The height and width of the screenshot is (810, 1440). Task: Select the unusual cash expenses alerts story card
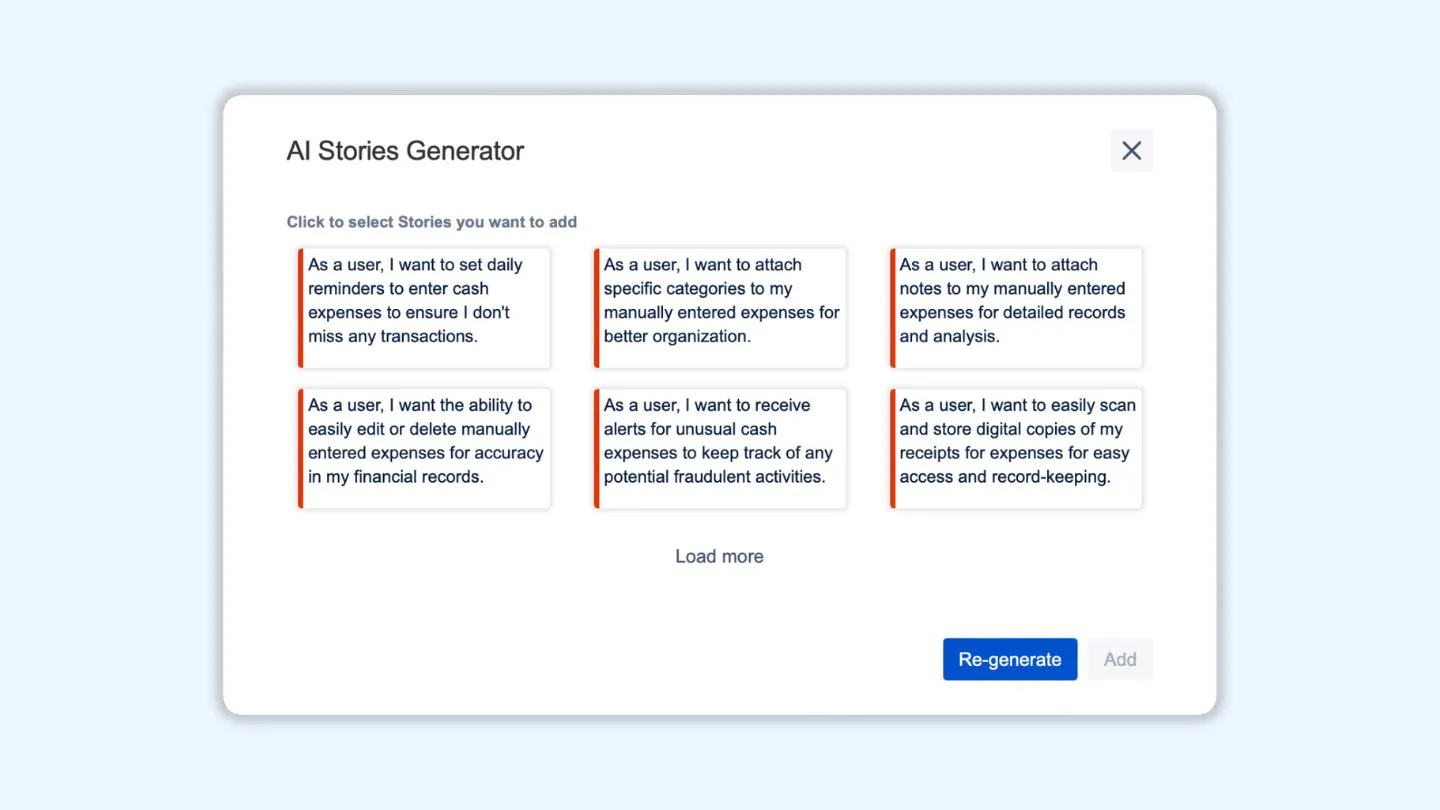[x=720, y=448]
